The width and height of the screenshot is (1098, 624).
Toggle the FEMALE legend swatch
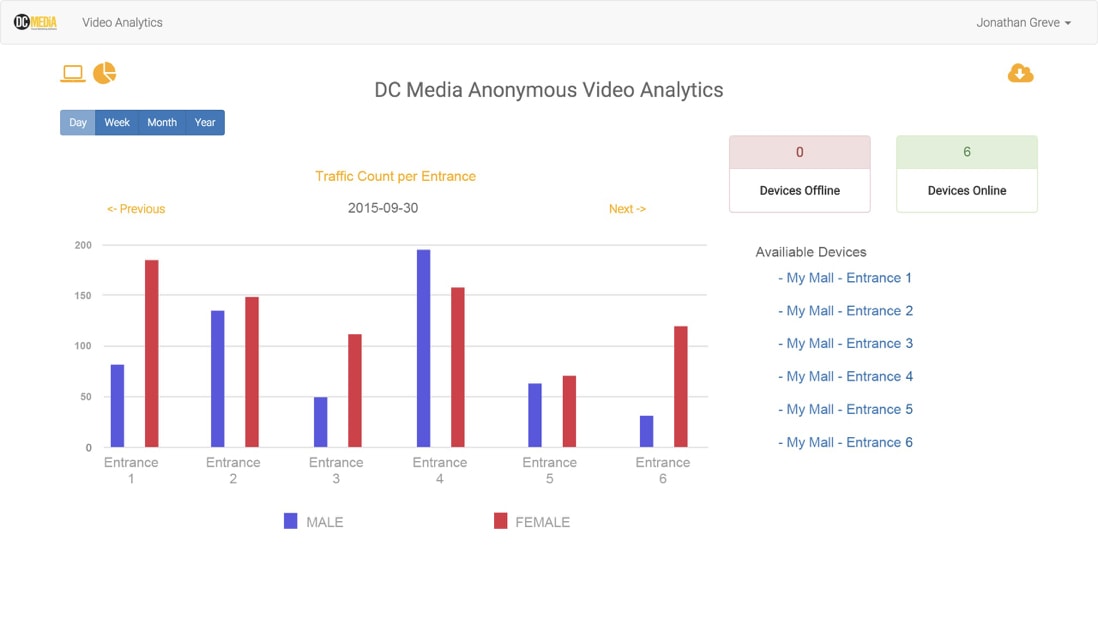click(500, 521)
